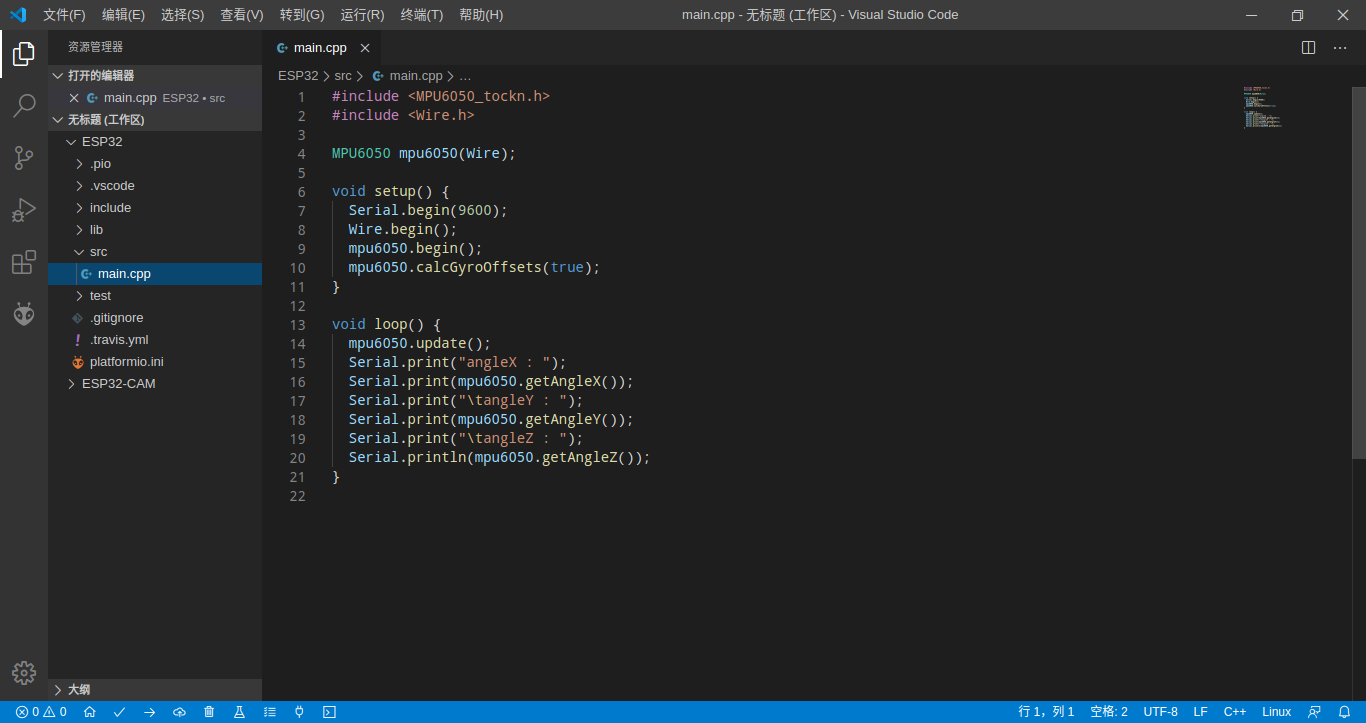Click PlatformIO Run Task list icon

click(269, 712)
